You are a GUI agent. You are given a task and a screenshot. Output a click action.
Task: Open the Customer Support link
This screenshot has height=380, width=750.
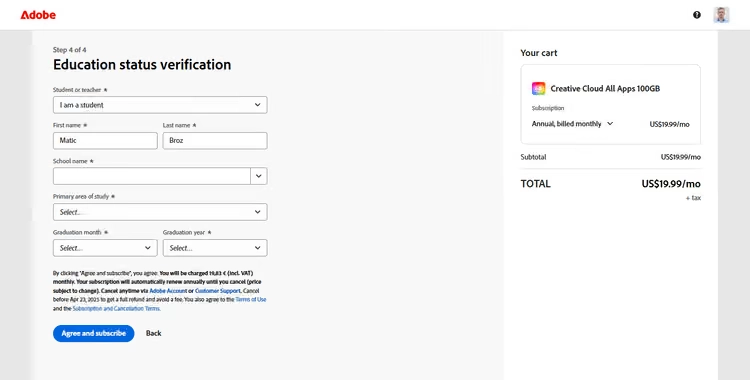click(218, 291)
